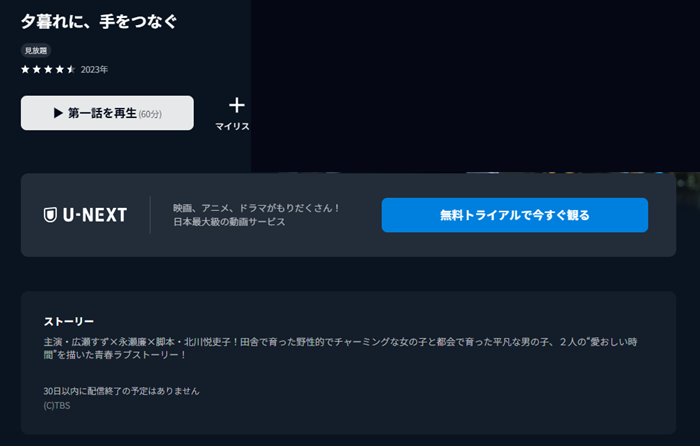The height and width of the screenshot is (446, 700).
Task: Click the (C)TBS copyright text
Action: point(57,405)
